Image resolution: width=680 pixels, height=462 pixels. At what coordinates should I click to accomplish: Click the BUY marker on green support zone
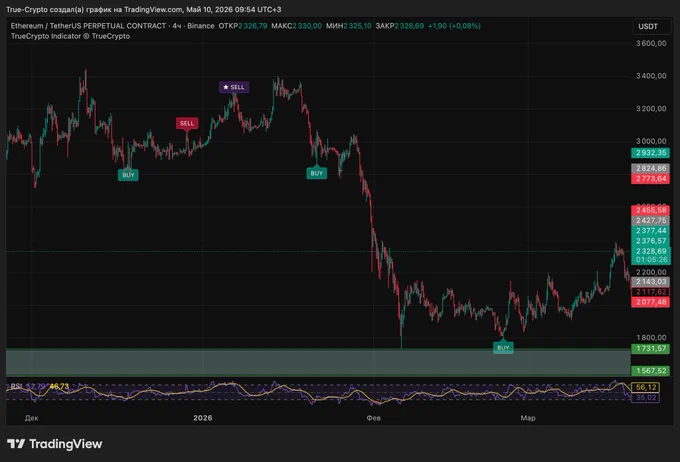[x=503, y=347]
